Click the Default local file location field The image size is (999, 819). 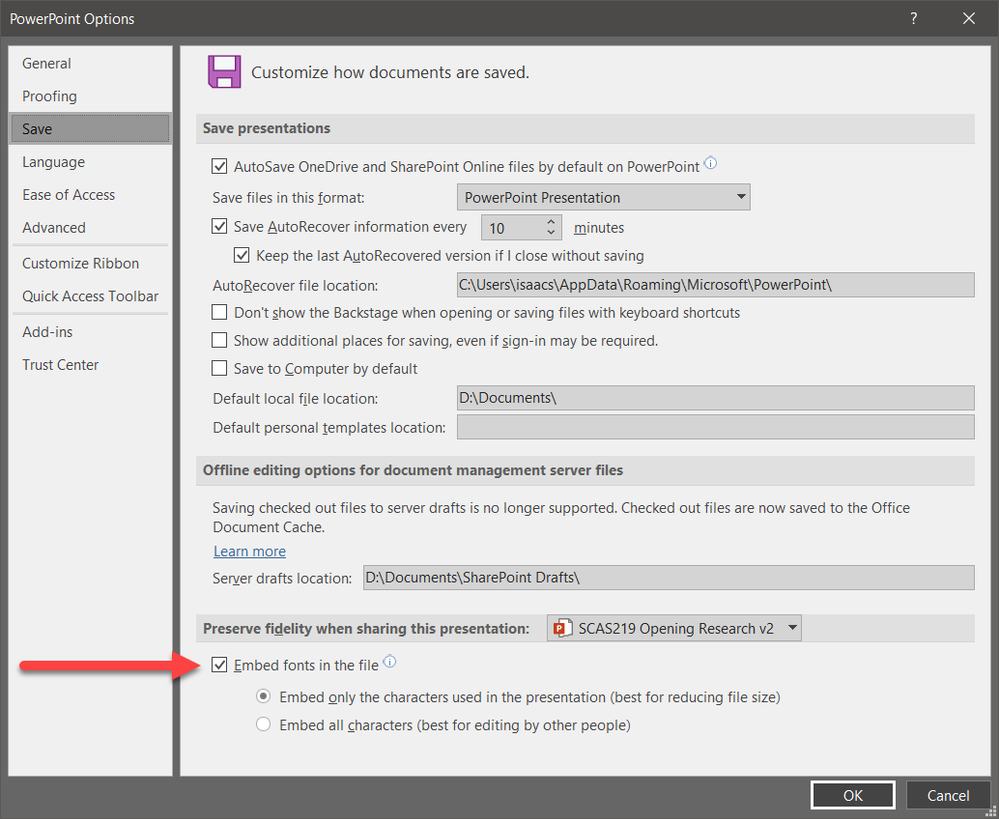click(715, 398)
